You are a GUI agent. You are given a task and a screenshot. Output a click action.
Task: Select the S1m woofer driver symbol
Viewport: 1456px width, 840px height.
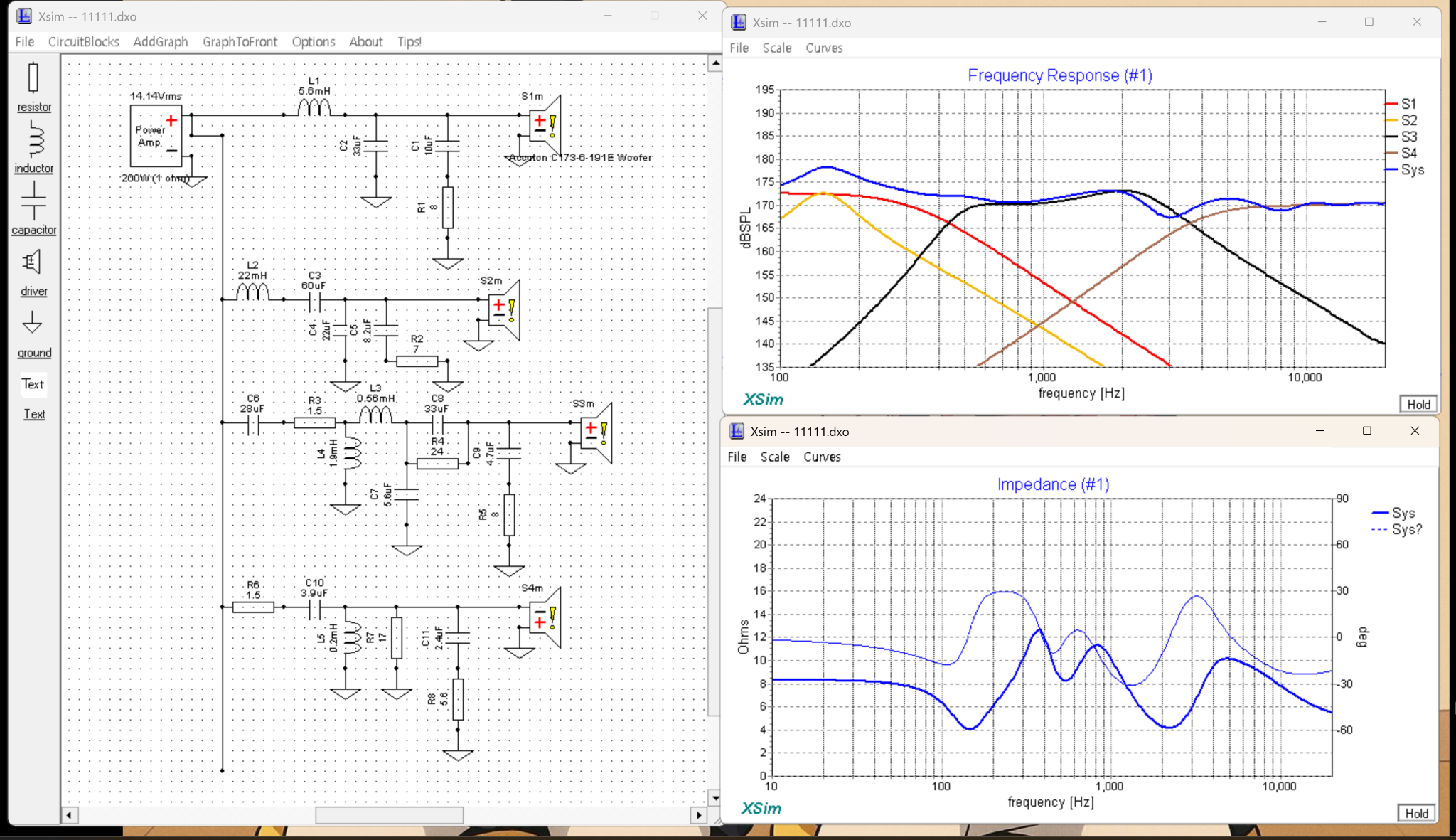click(546, 124)
